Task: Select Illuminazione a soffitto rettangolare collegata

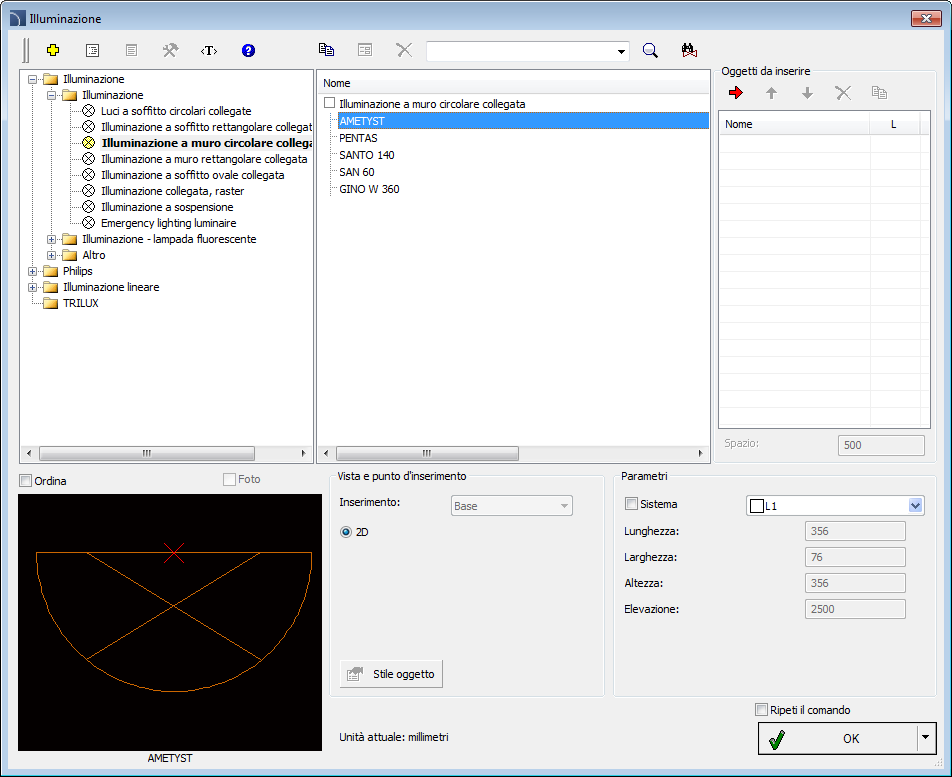Action: coord(206,127)
